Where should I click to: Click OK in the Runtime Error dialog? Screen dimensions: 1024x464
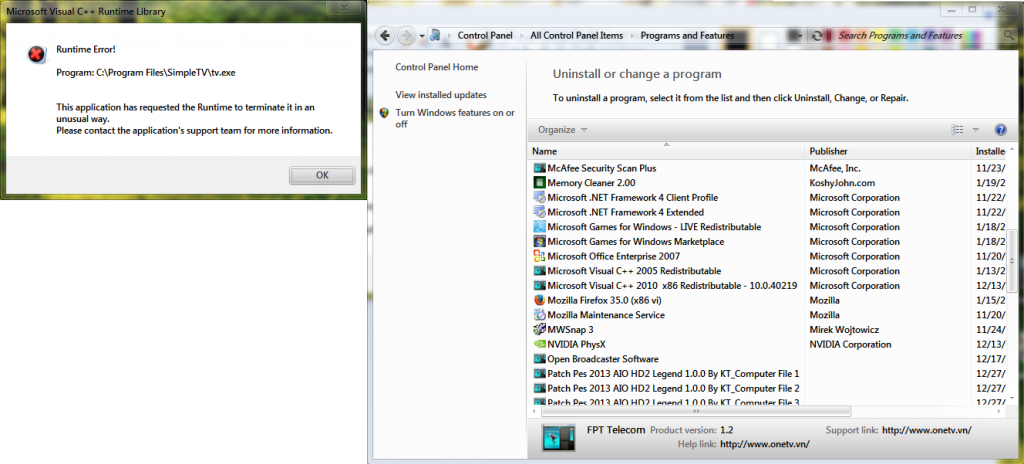tap(322, 175)
